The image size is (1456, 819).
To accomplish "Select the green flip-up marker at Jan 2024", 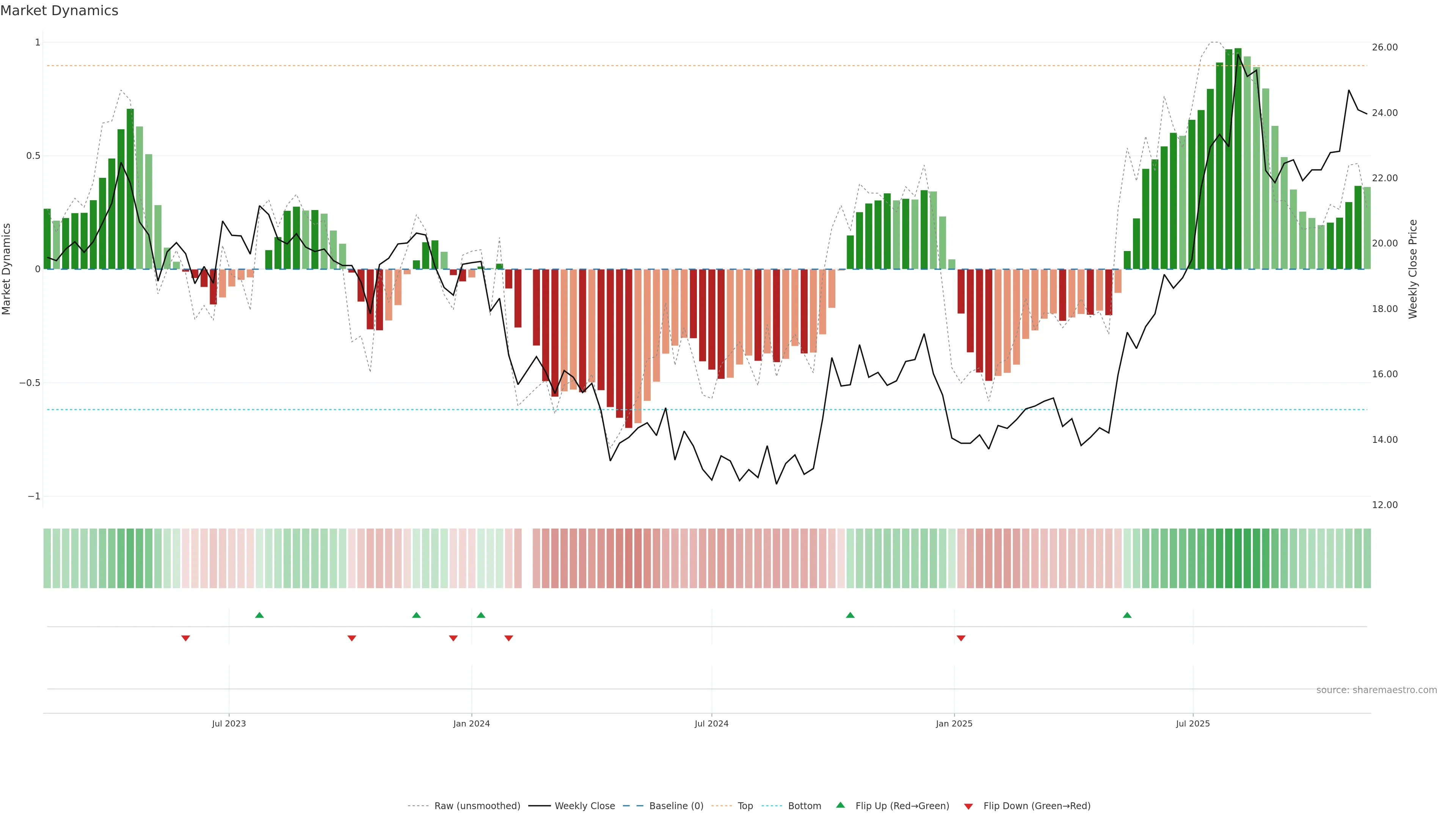I will click(481, 615).
